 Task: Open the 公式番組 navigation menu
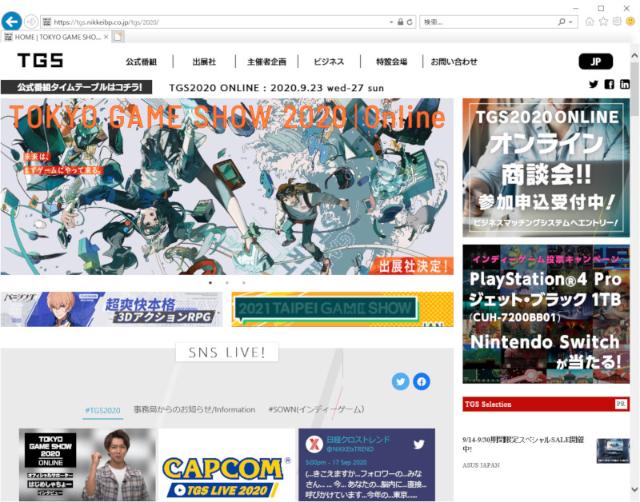pos(143,61)
